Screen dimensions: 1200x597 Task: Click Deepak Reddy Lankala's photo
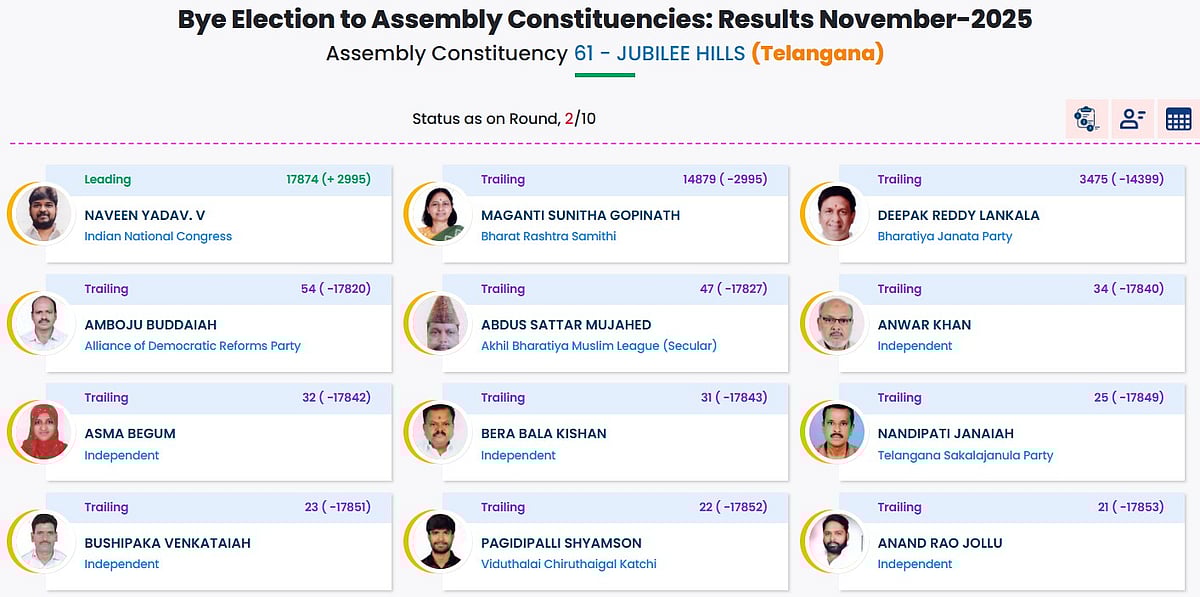(836, 213)
